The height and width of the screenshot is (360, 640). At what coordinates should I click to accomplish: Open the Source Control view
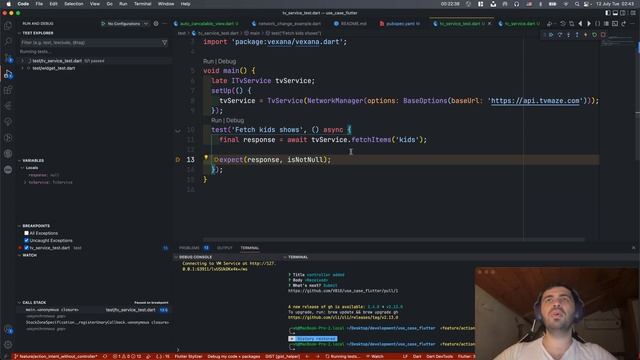[8, 58]
